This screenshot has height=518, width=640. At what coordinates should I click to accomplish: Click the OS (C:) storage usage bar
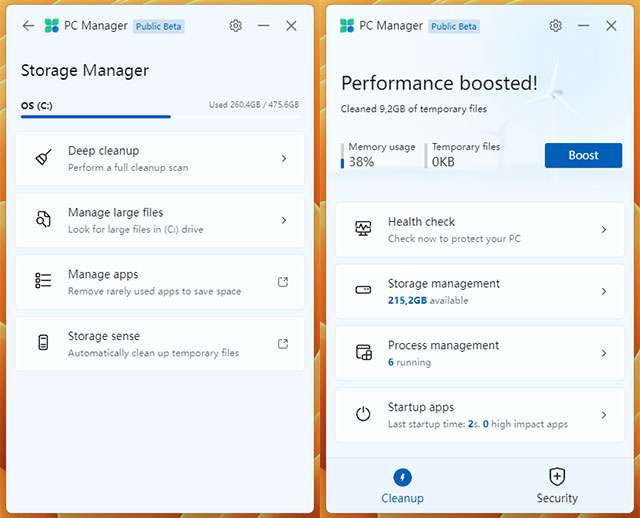(x=160, y=116)
